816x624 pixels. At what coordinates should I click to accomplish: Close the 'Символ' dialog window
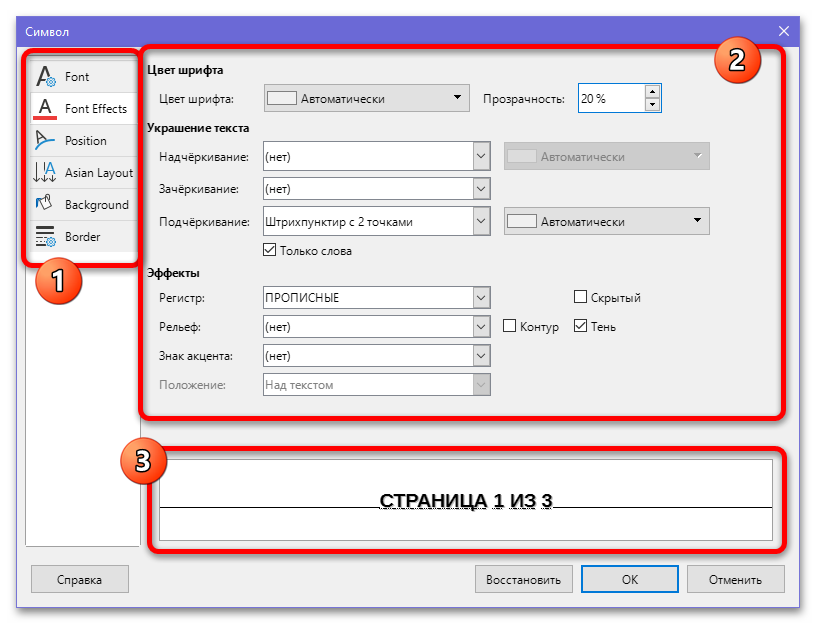[784, 31]
